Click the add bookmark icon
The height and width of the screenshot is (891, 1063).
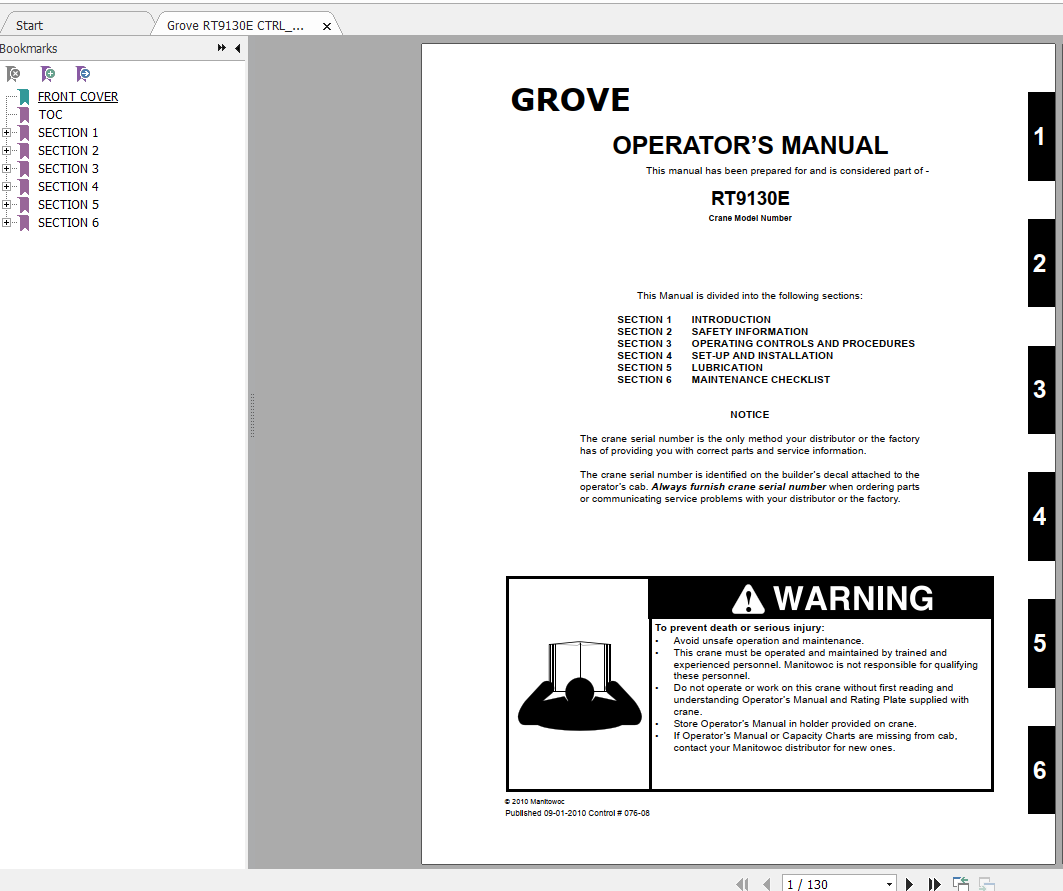pyautogui.click(x=47, y=73)
